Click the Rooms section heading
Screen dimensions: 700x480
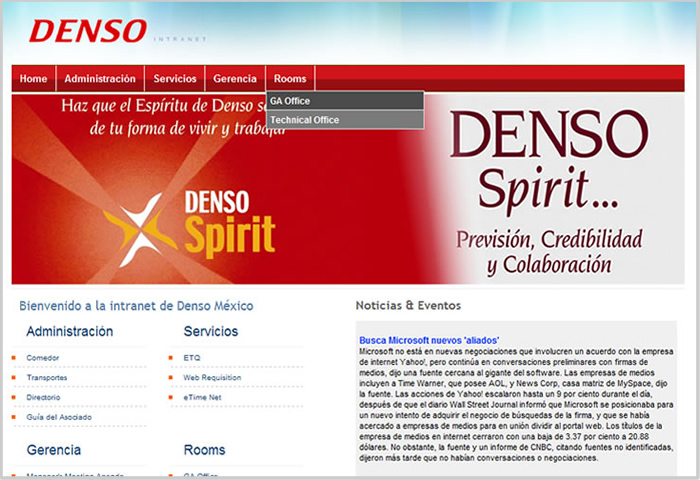click(204, 450)
